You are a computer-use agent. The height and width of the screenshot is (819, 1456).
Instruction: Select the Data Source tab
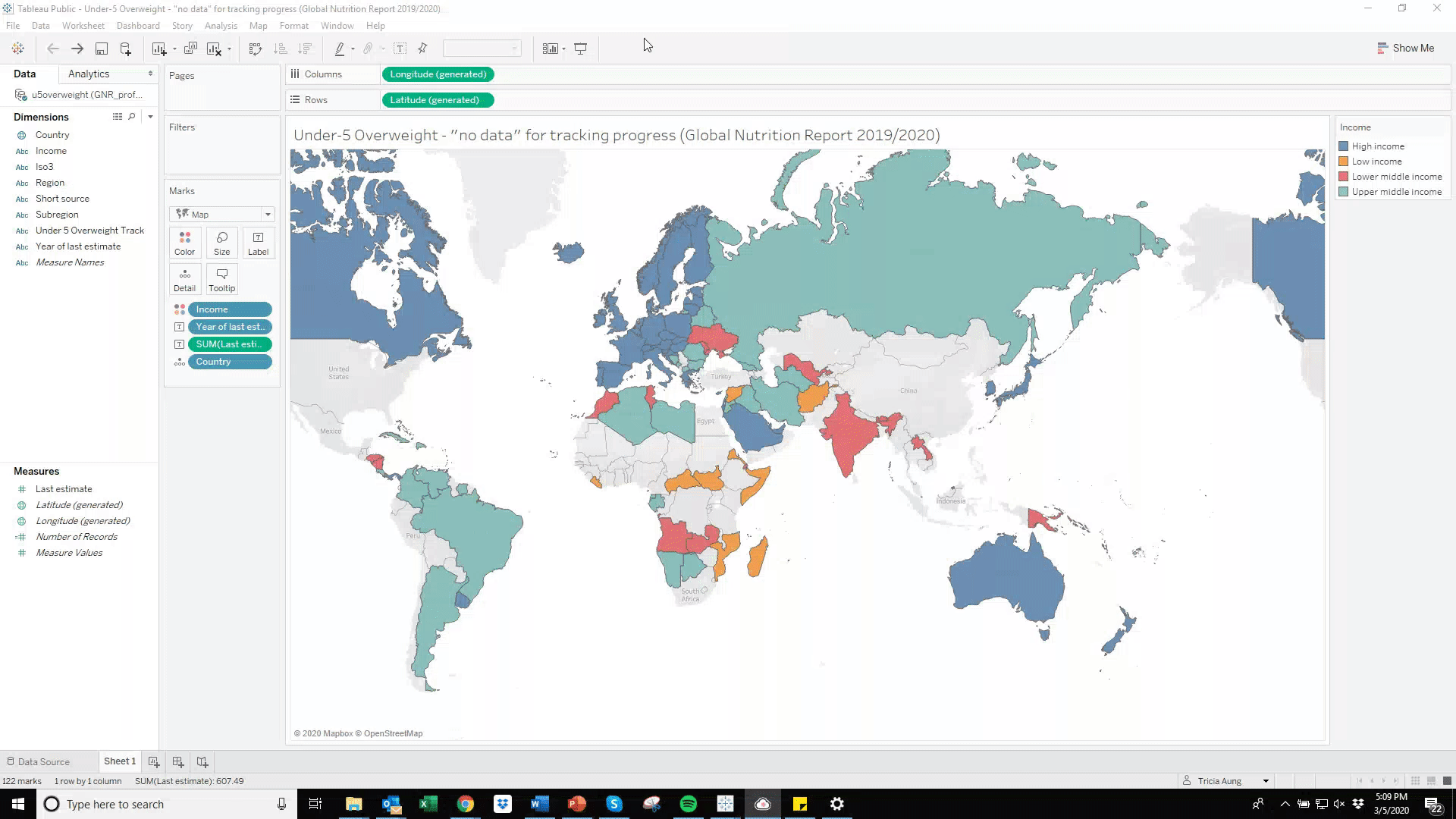[44, 761]
